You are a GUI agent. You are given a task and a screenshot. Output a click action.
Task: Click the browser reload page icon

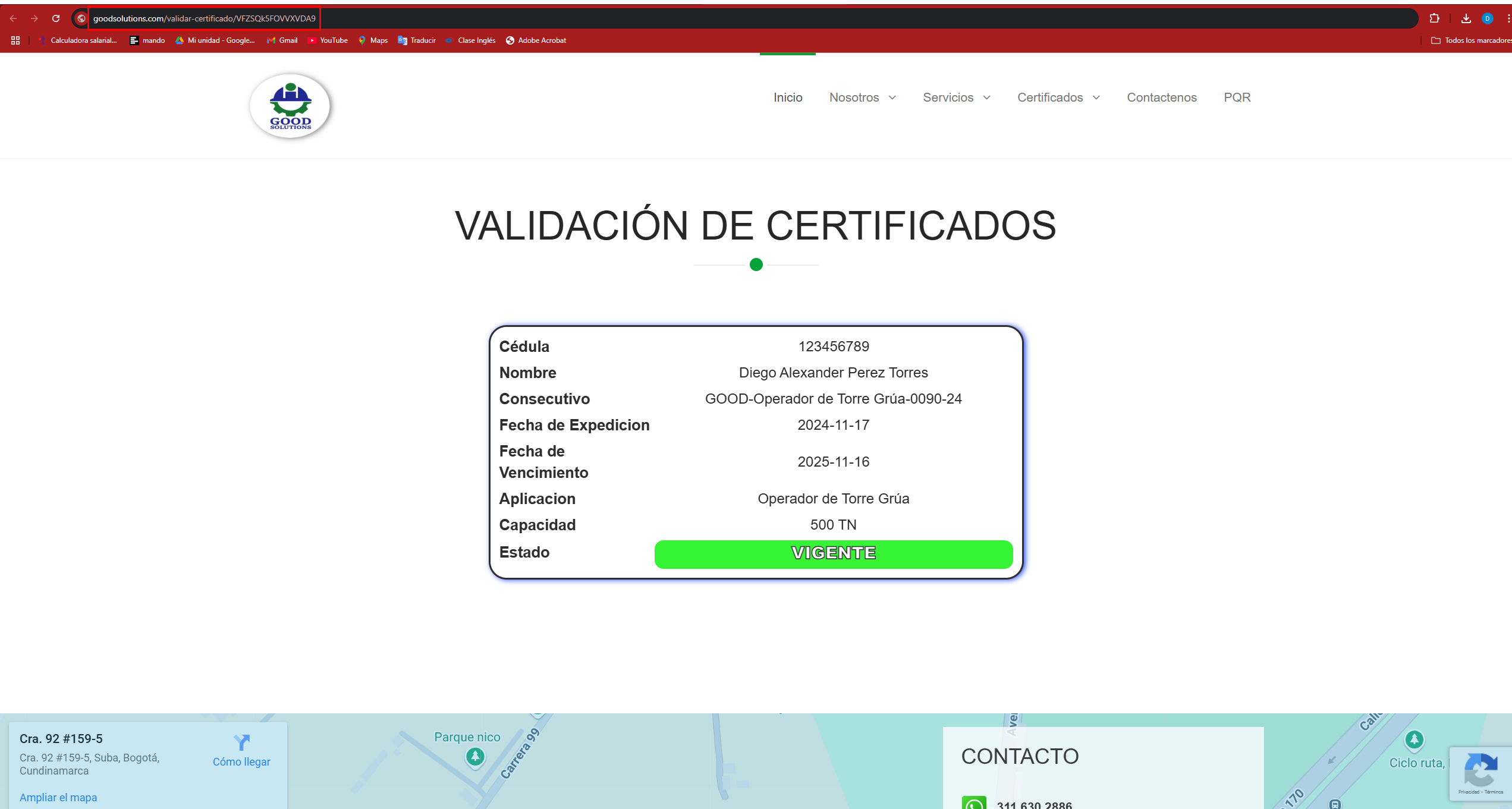(56, 18)
